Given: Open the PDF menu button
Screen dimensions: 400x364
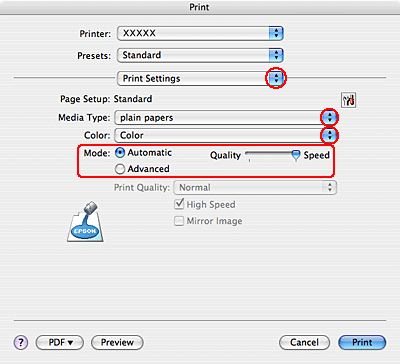Looking at the screenshot, I should coord(60,342).
